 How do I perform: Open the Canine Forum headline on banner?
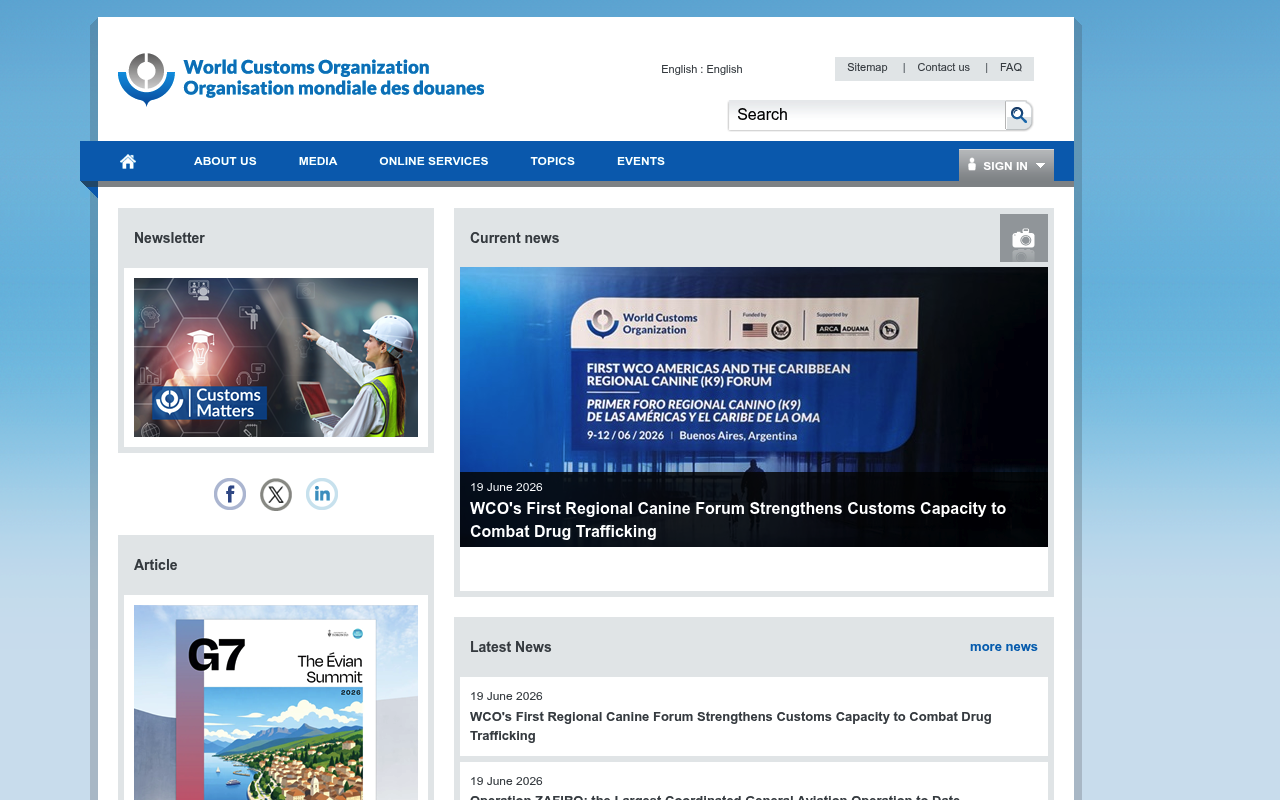[738, 520]
